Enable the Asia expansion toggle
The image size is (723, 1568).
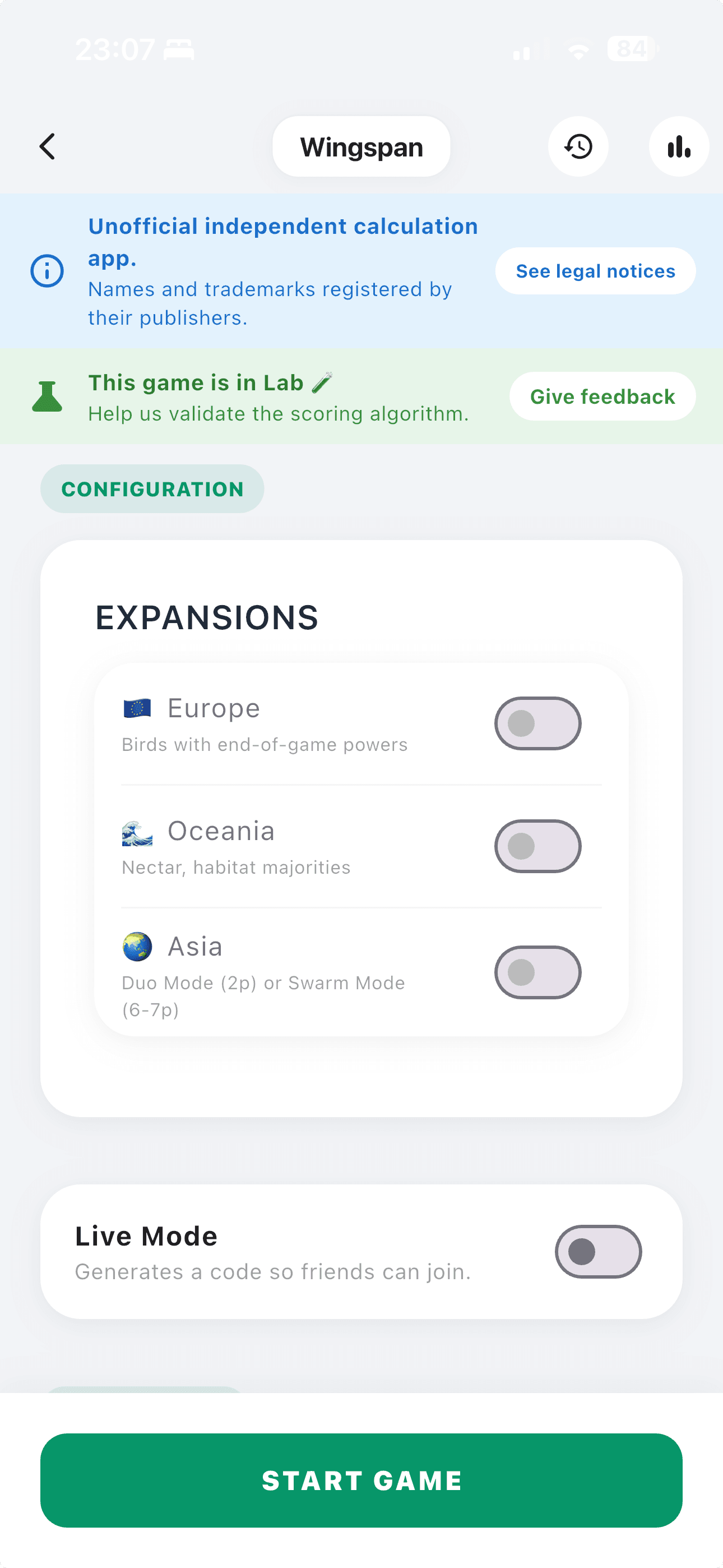[537, 972]
